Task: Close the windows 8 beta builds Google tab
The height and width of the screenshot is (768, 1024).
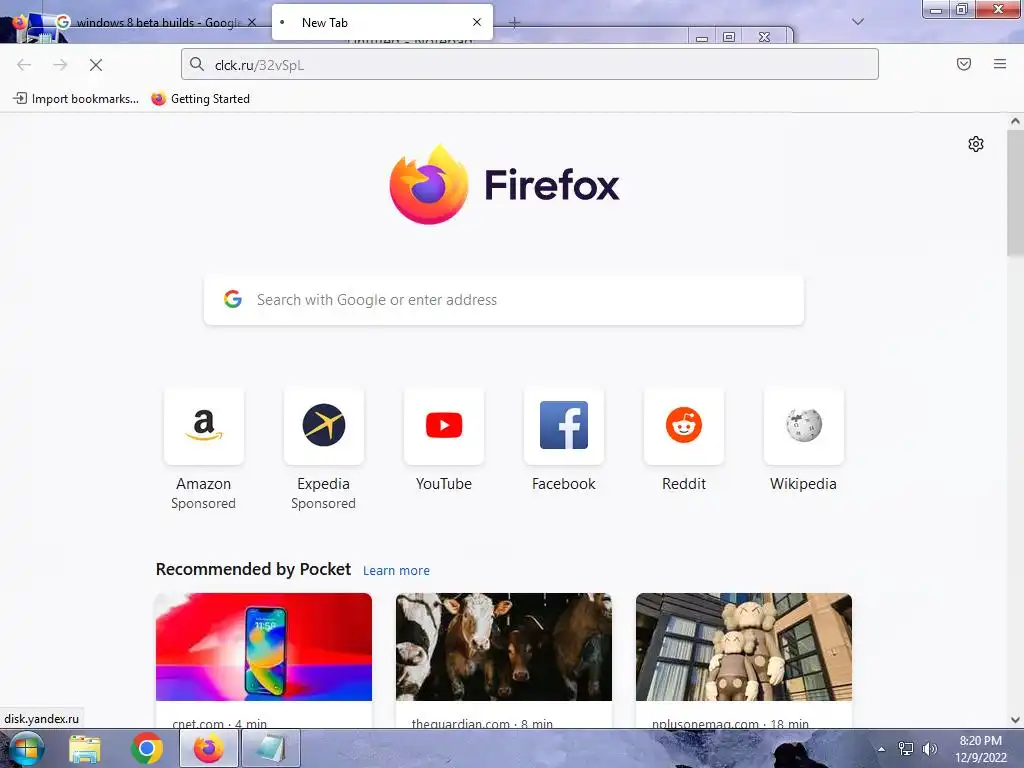Action: (x=251, y=22)
